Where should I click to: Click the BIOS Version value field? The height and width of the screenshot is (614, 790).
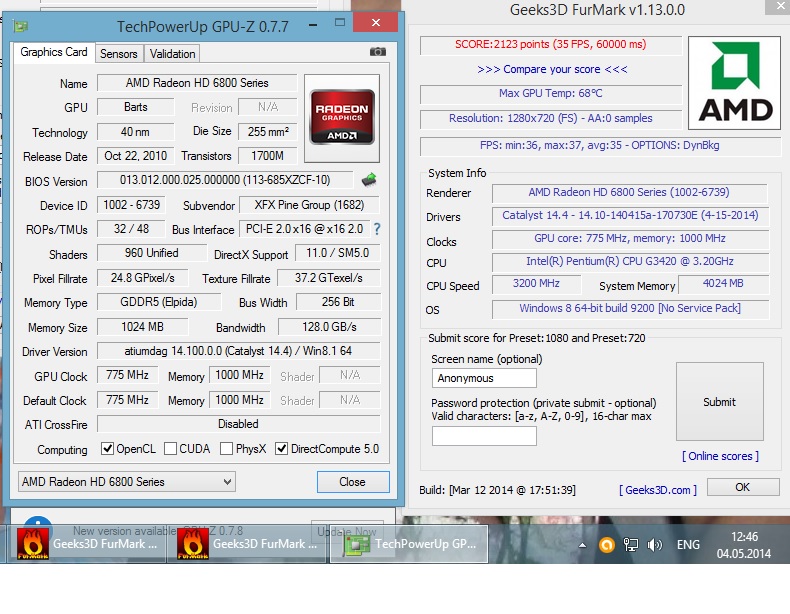tap(225, 180)
